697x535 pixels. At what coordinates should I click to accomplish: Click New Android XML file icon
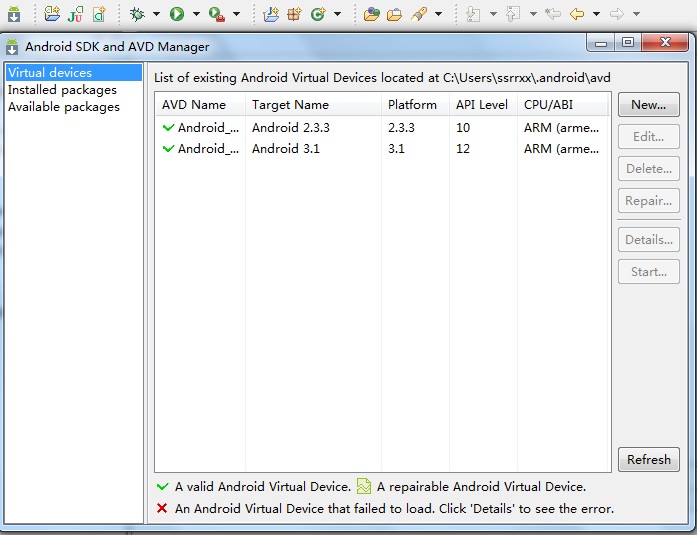99,14
